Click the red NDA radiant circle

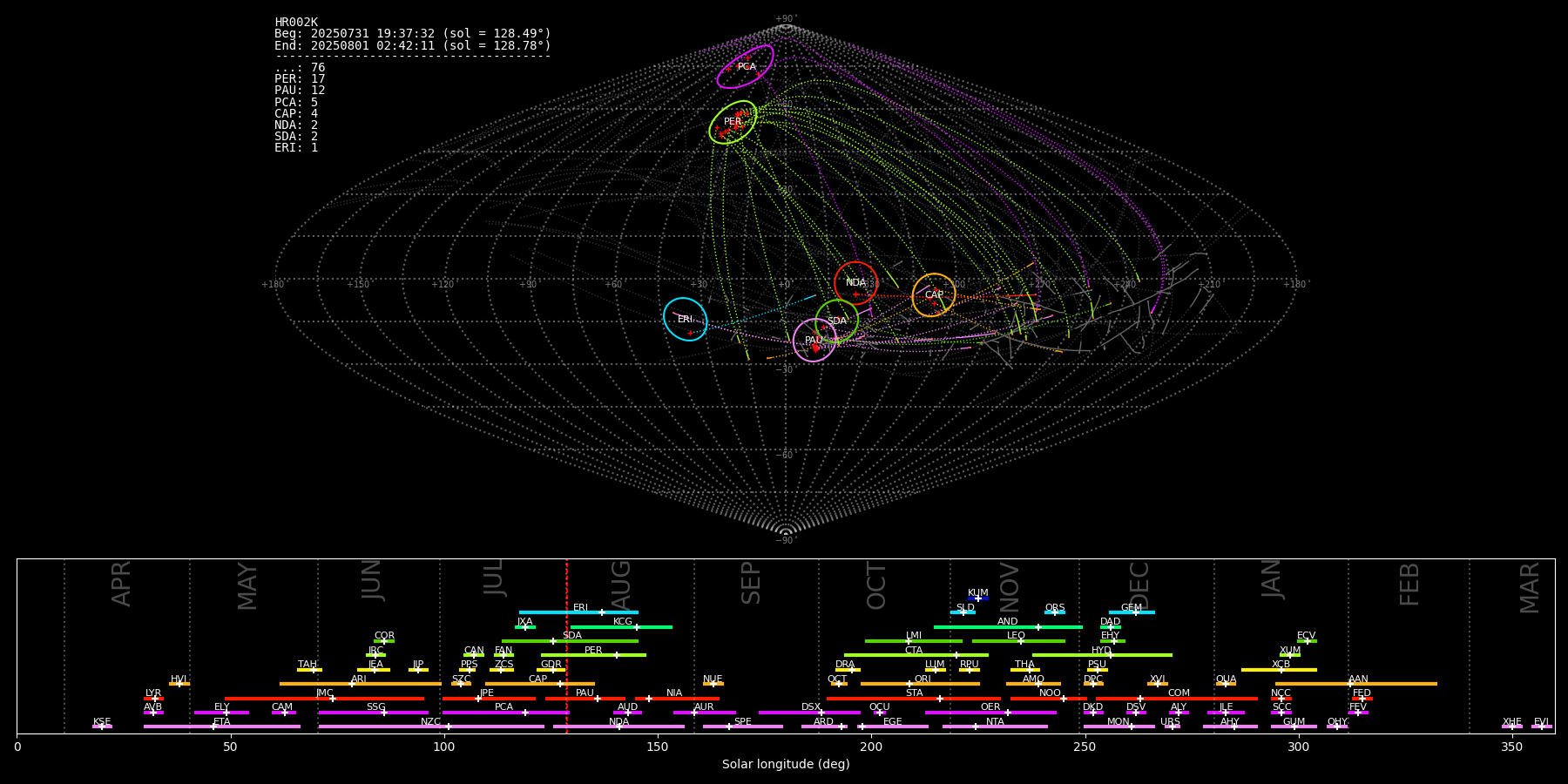[855, 283]
